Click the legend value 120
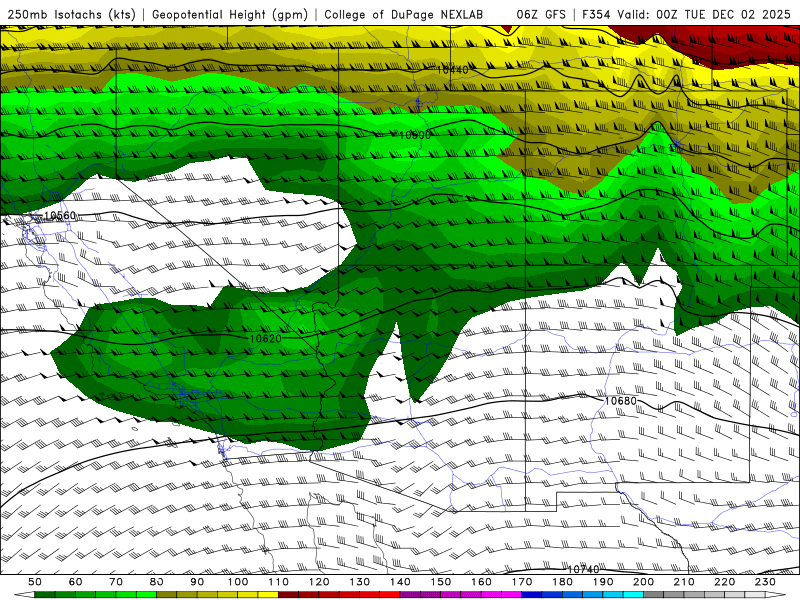 [319, 582]
